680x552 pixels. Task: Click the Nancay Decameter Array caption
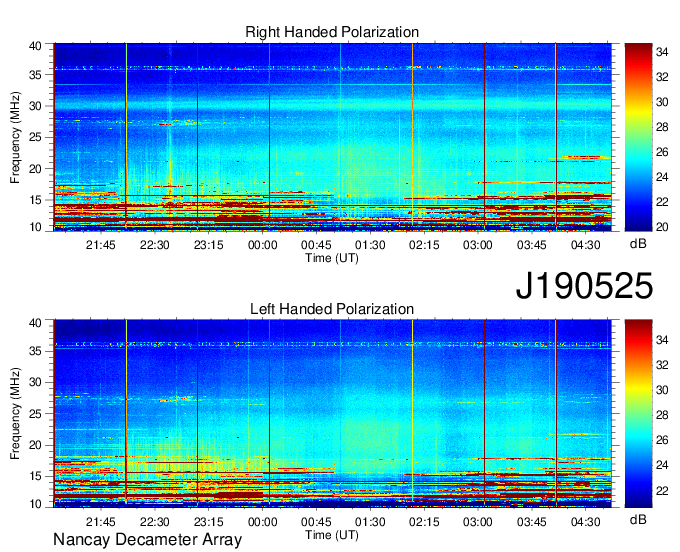click(x=147, y=540)
